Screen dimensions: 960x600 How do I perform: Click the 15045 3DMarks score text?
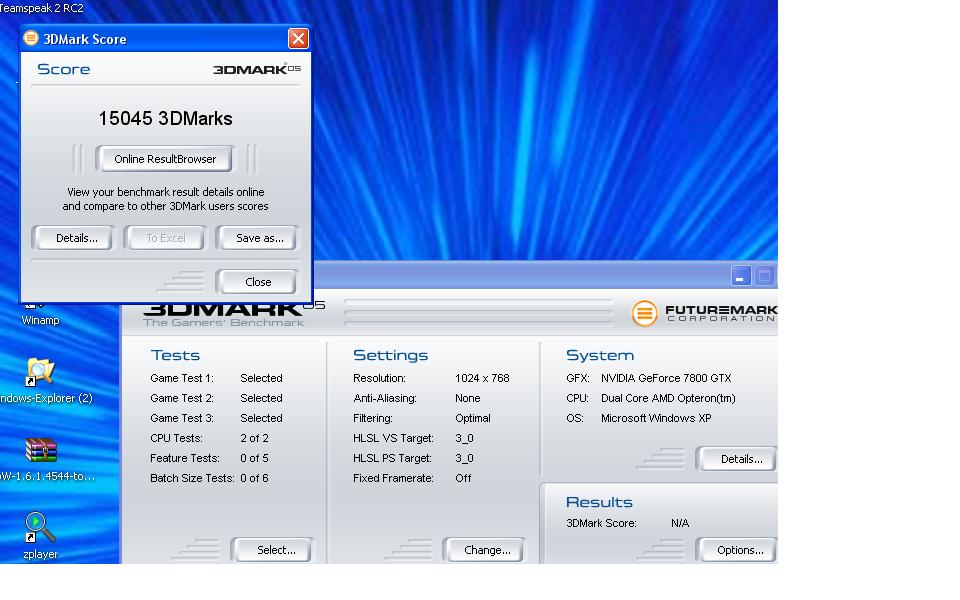tap(165, 118)
